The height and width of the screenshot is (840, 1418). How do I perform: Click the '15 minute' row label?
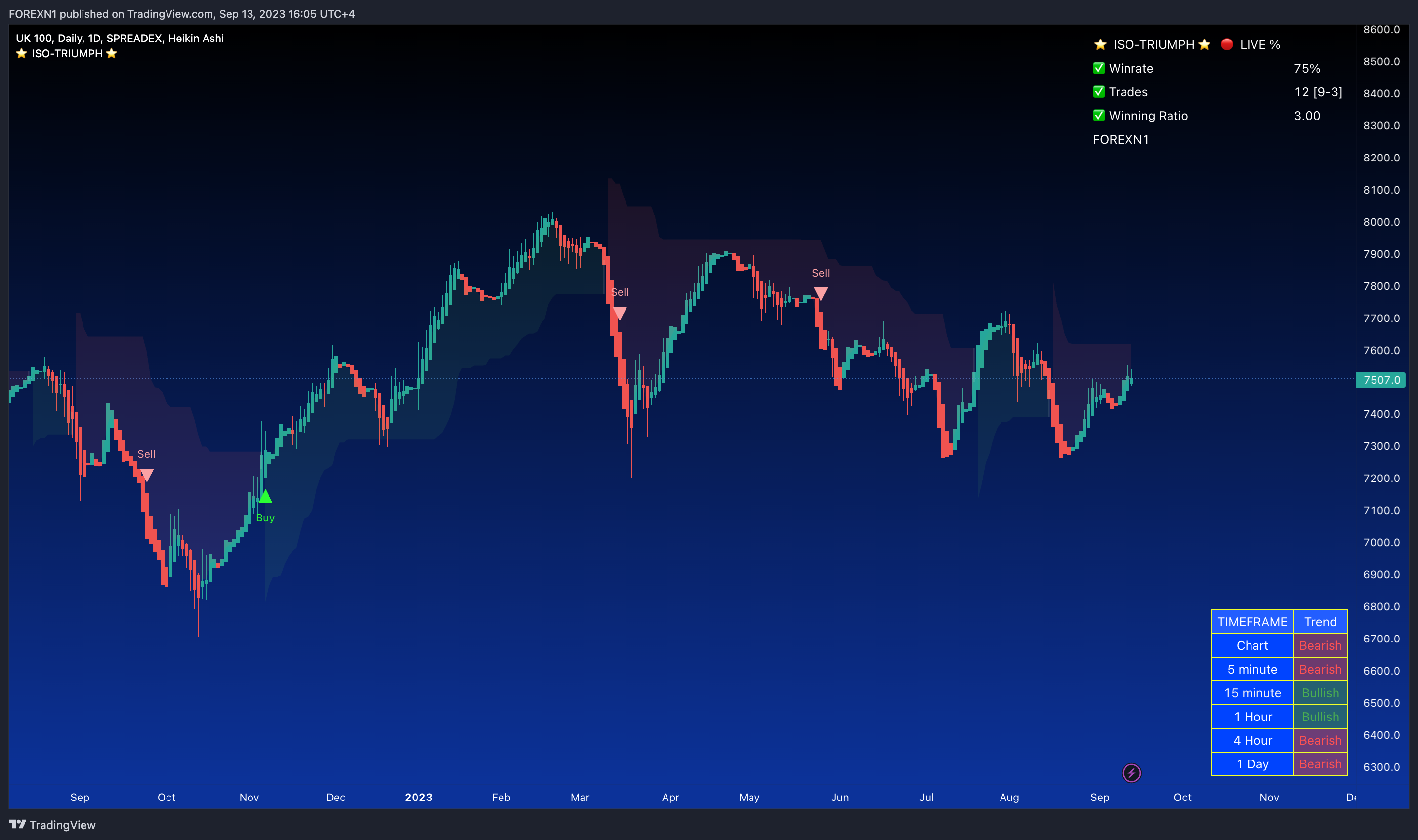tap(1252, 693)
